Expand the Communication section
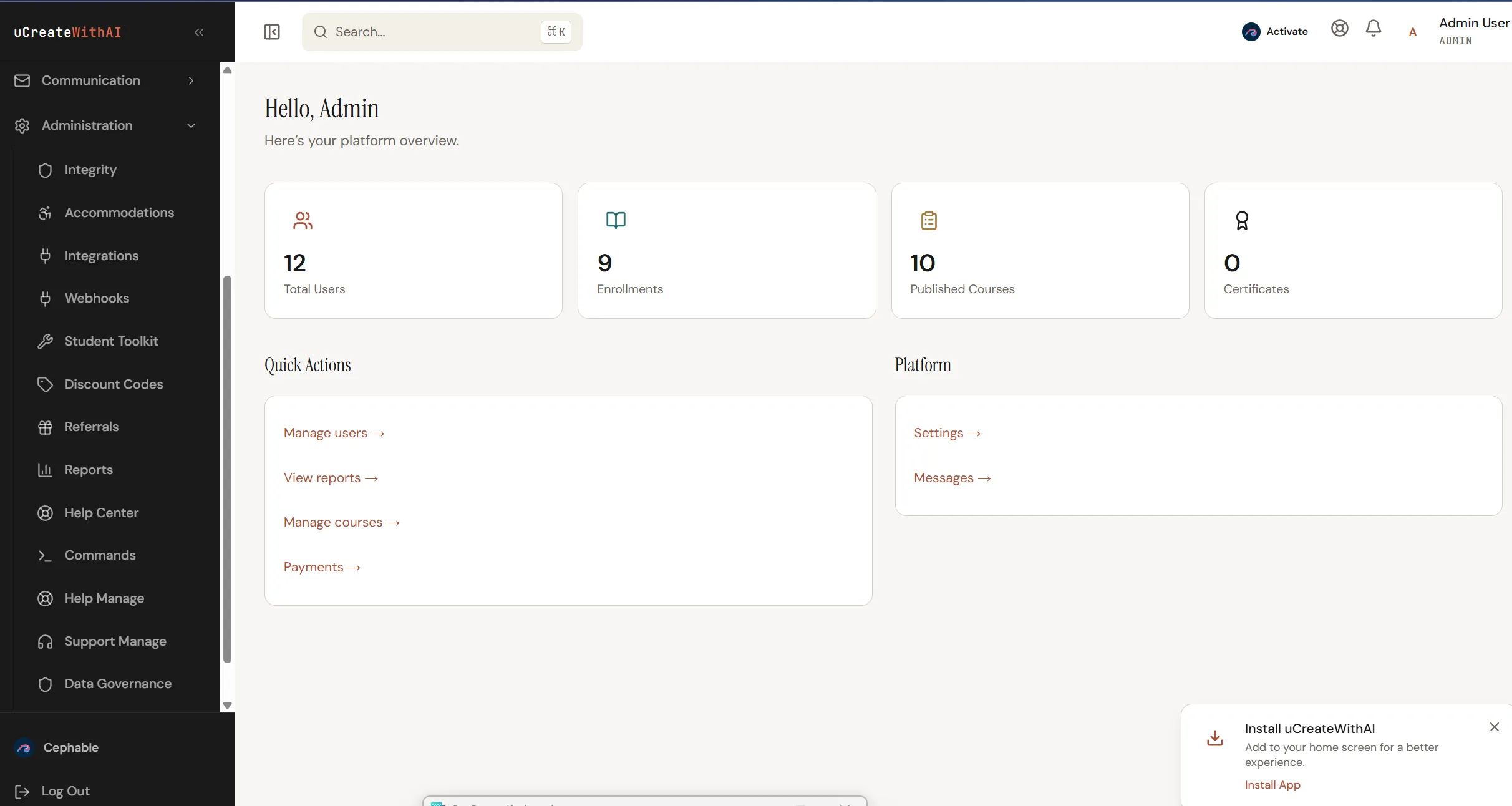 (90, 80)
